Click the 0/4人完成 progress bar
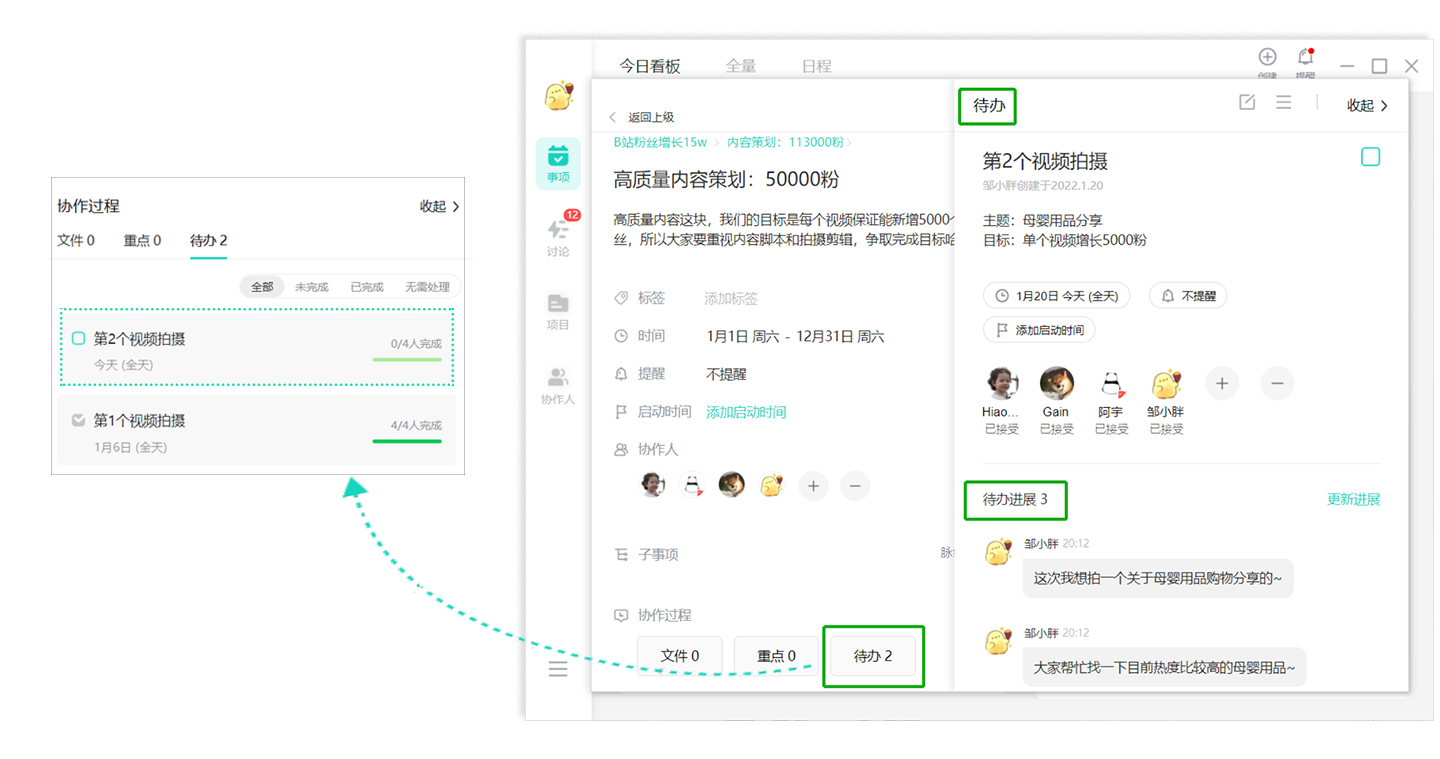Screen dimensions: 1440x759 pos(407,358)
